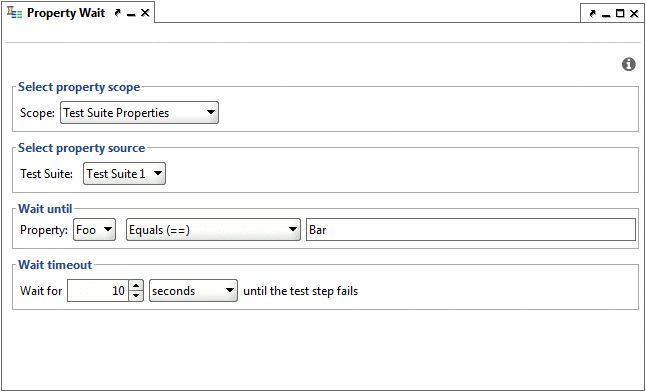
Task: Close the panel using the top-right X
Action: pyautogui.click(x=634, y=14)
